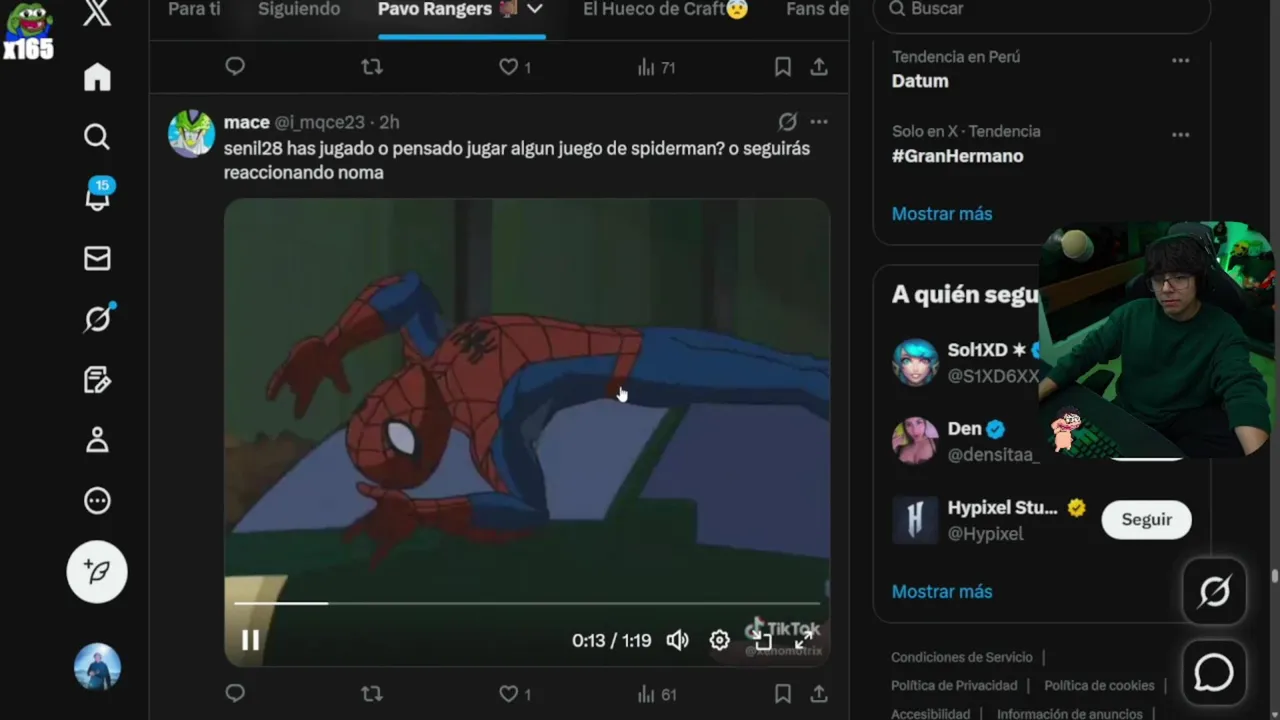Open floating Grok button
1280x720 pixels.
[x=1214, y=592]
